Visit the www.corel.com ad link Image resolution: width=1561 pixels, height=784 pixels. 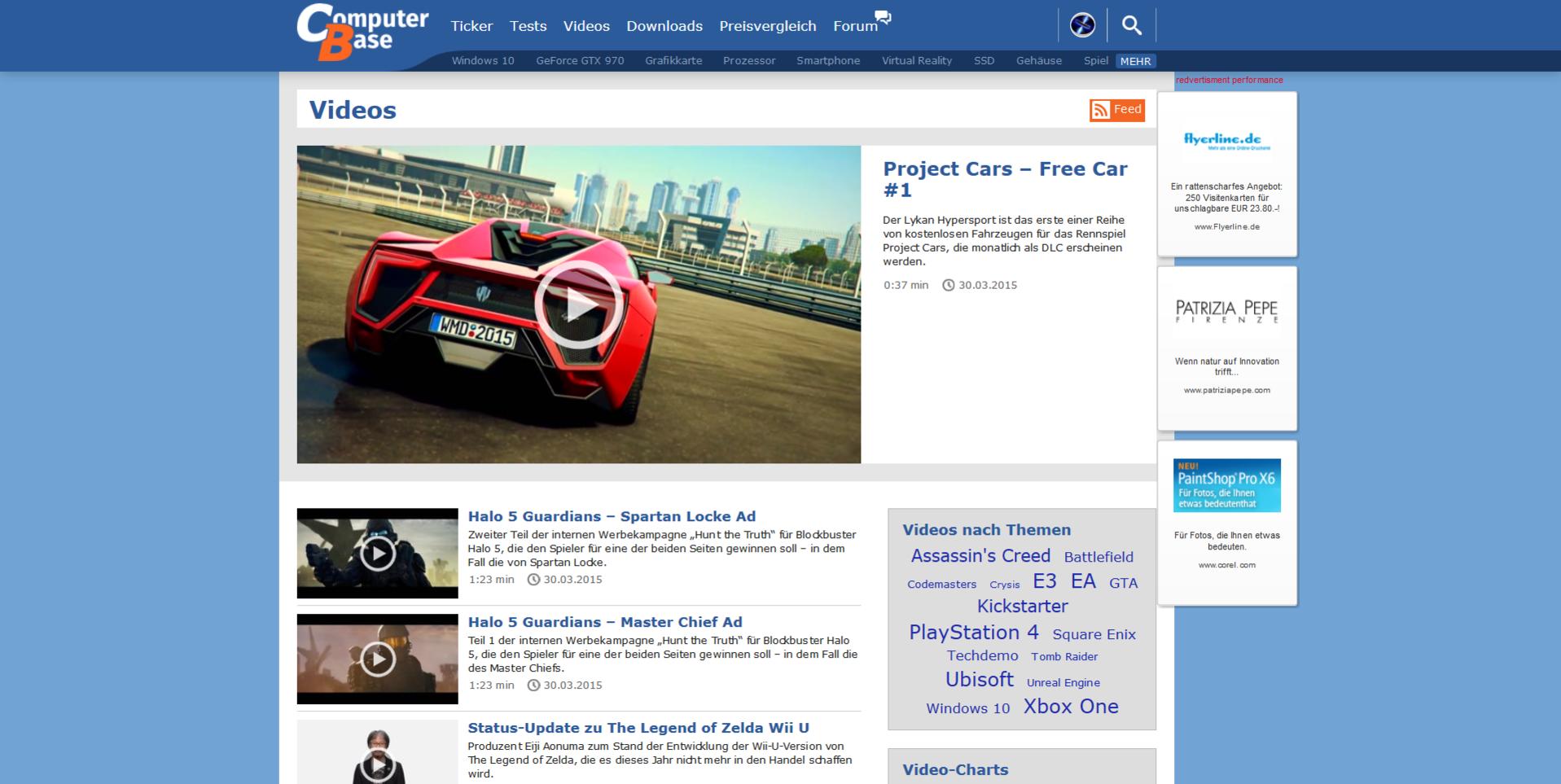[1227, 565]
